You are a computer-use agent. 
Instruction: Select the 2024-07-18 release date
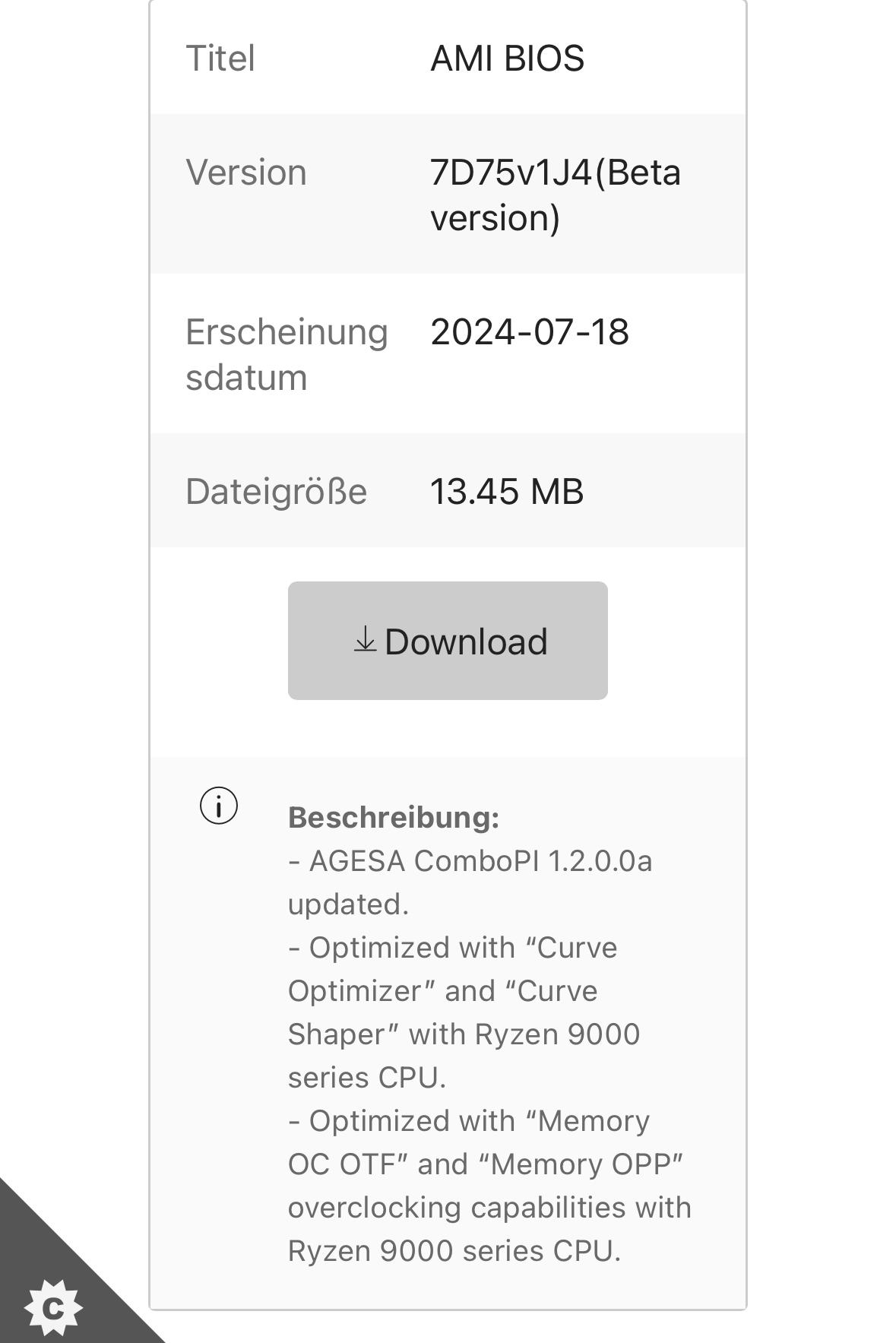tap(530, 332)
